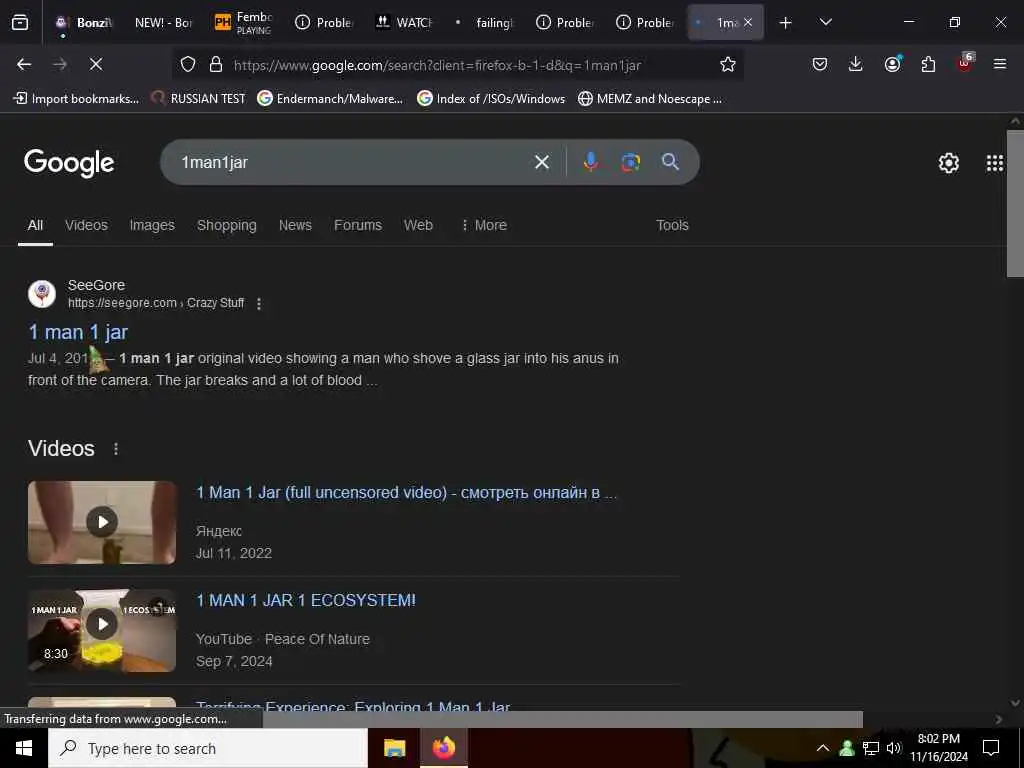This screenshot has width=1024, height=768.
Task: Open Google quick settings gear
Action: coord(948,163)
